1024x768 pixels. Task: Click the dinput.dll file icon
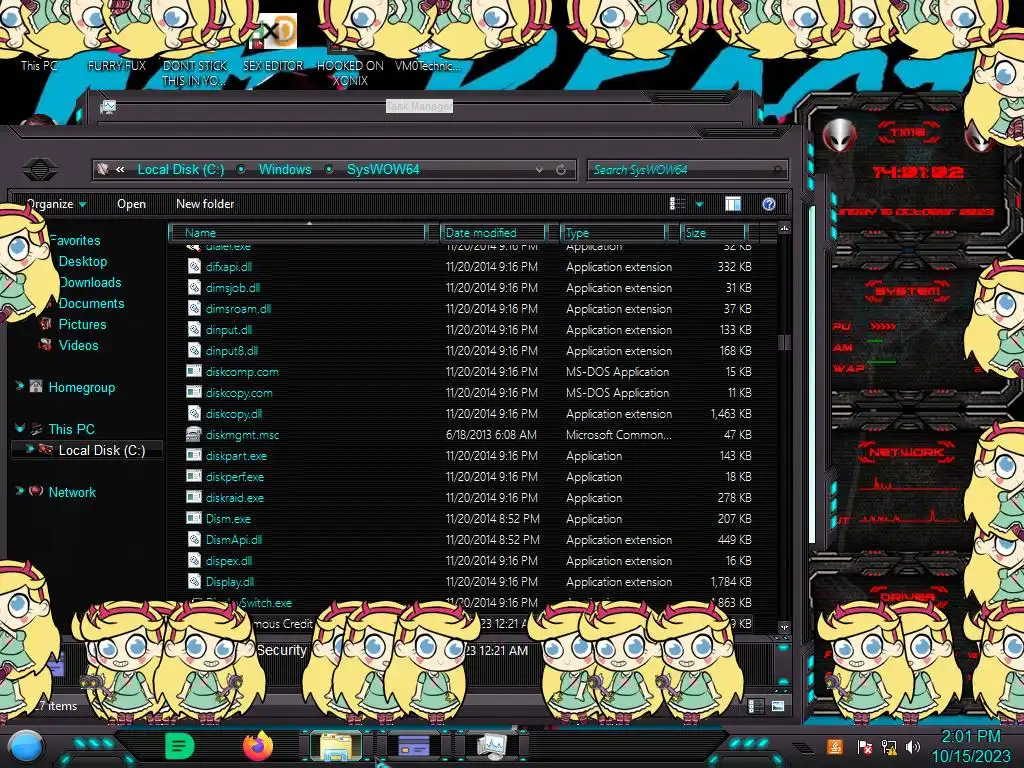point(194,329)
